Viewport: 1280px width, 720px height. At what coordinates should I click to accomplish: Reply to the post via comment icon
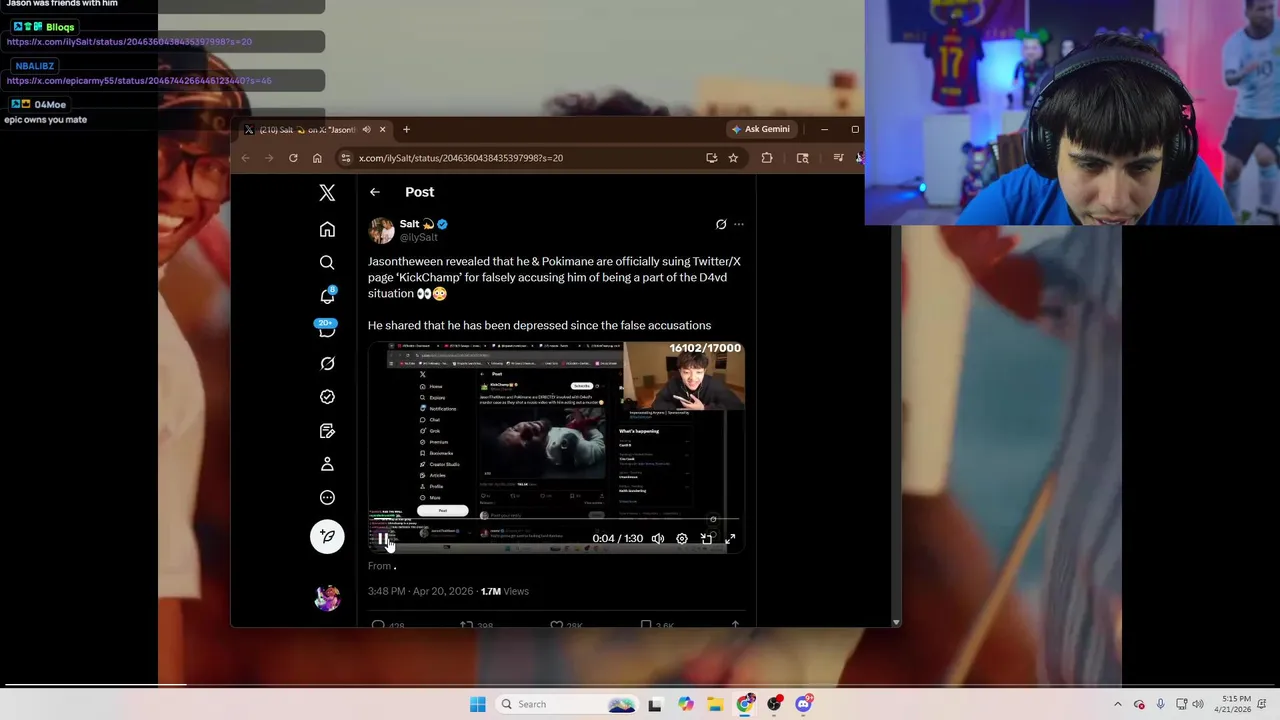[x=378, y=624]
